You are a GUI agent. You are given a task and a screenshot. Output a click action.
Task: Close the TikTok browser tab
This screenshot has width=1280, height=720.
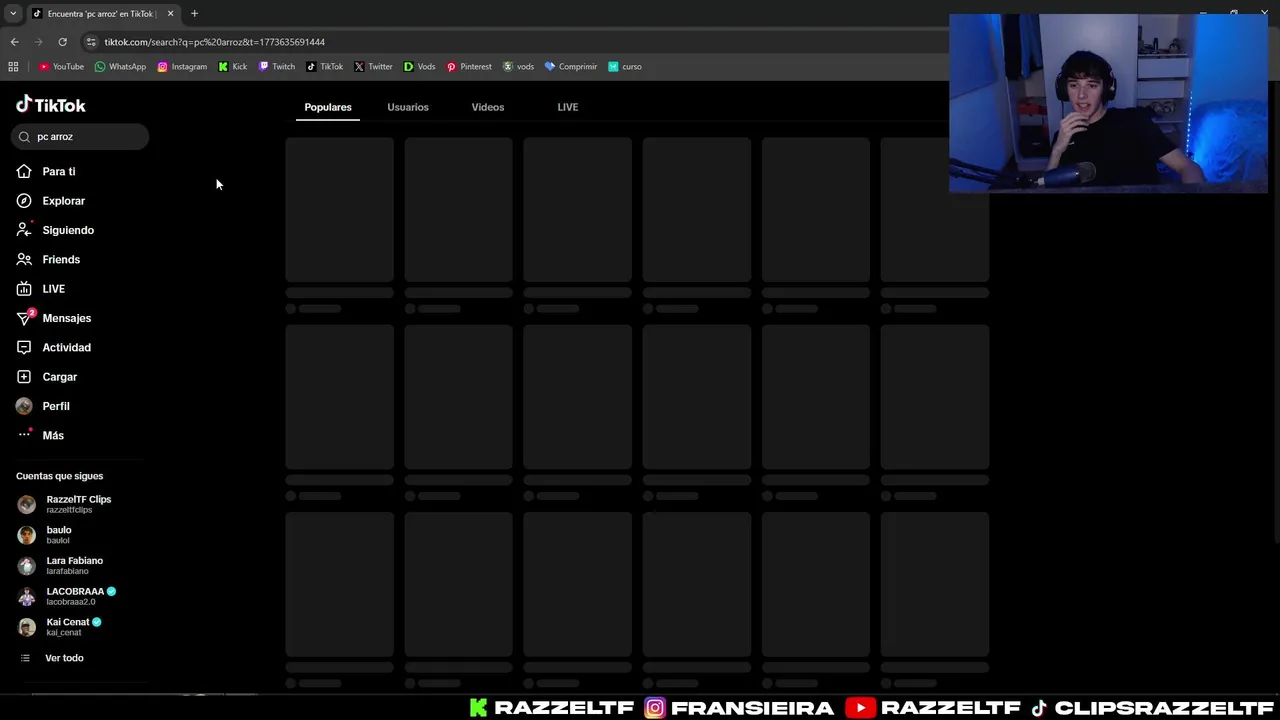tap(170, 14)
